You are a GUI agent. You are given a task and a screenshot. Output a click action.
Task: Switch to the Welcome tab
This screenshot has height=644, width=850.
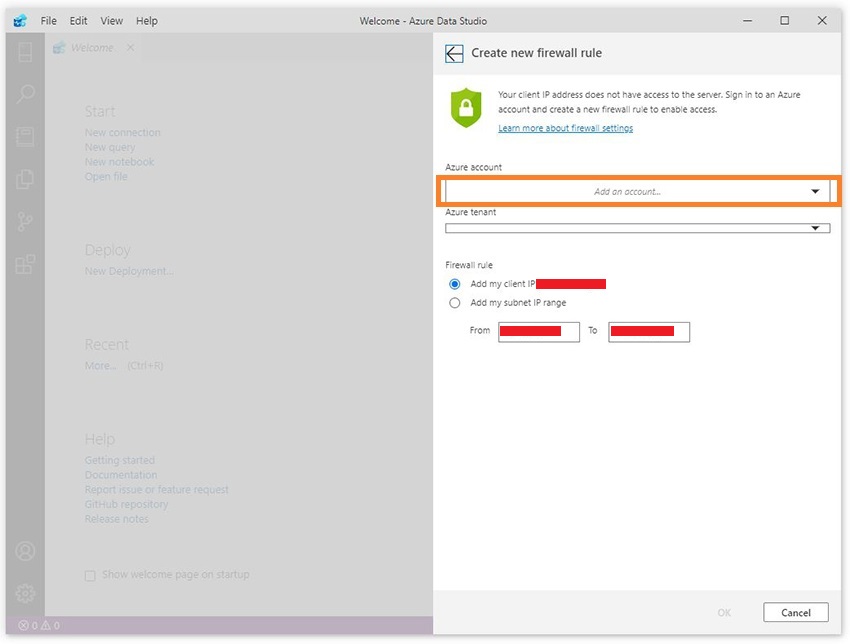coord(92,46)
